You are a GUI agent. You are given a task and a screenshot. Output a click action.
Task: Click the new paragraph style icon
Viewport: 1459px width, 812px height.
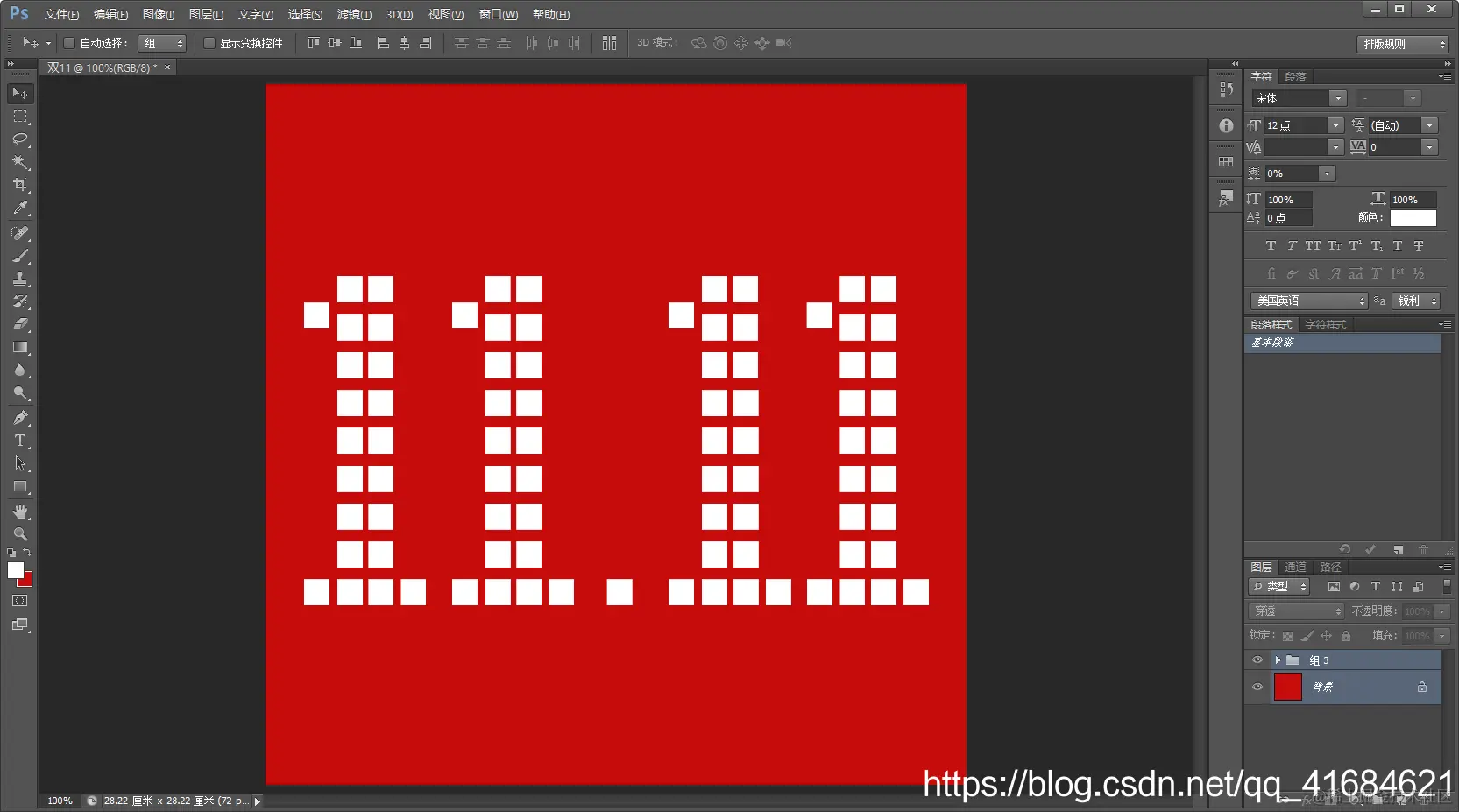[1399, 550]
